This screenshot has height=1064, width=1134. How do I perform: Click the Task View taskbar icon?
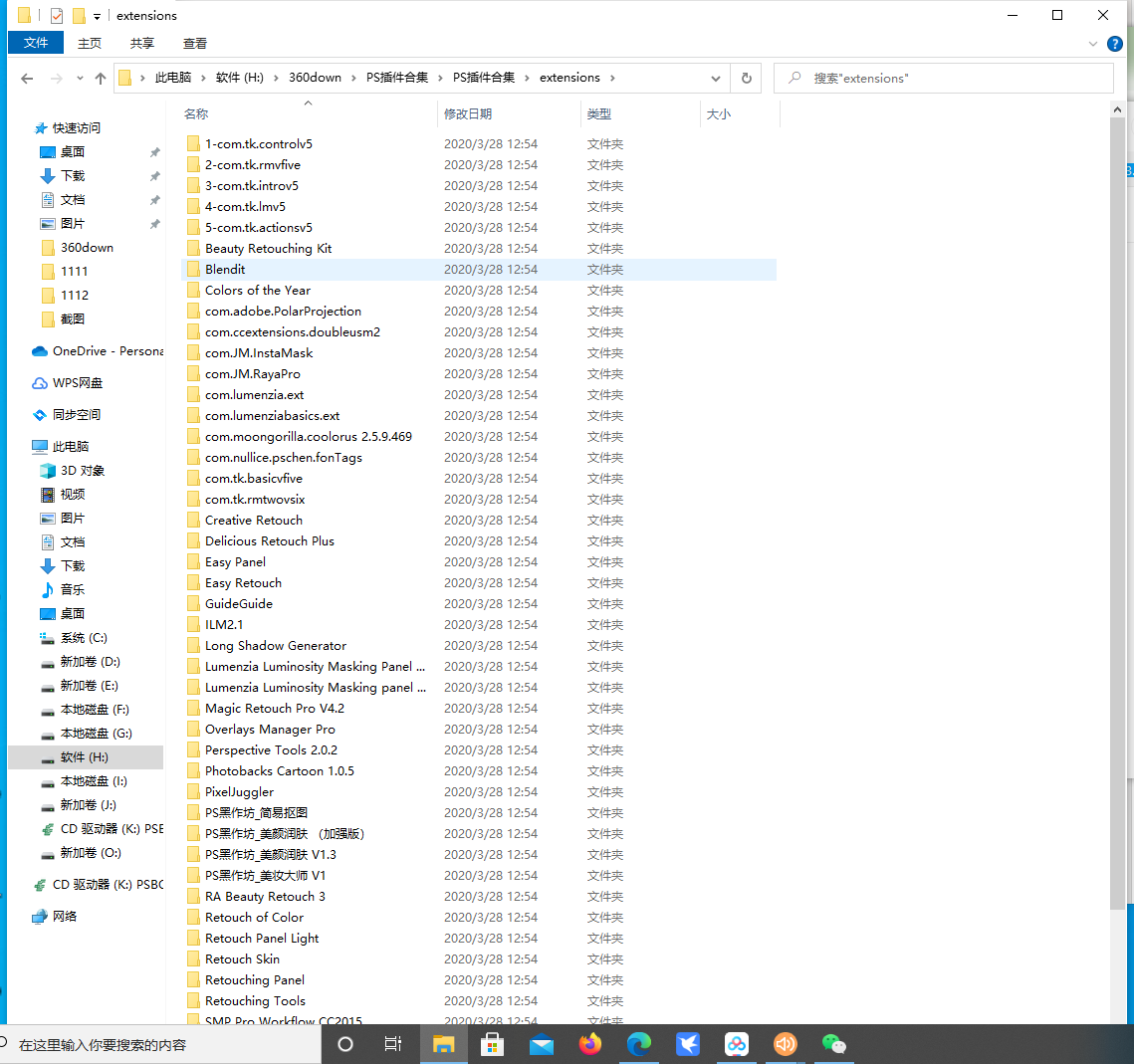coord(392,1044)
